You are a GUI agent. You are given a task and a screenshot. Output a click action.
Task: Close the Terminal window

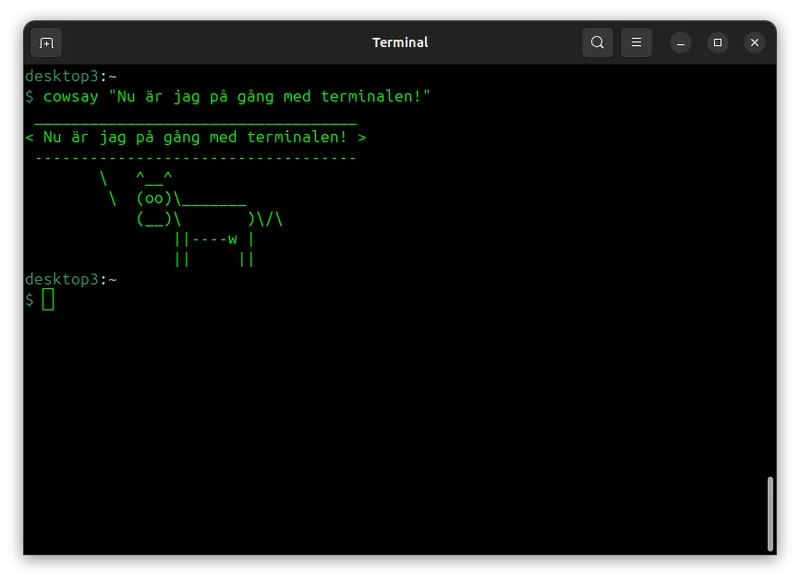[x=755, y=42]
